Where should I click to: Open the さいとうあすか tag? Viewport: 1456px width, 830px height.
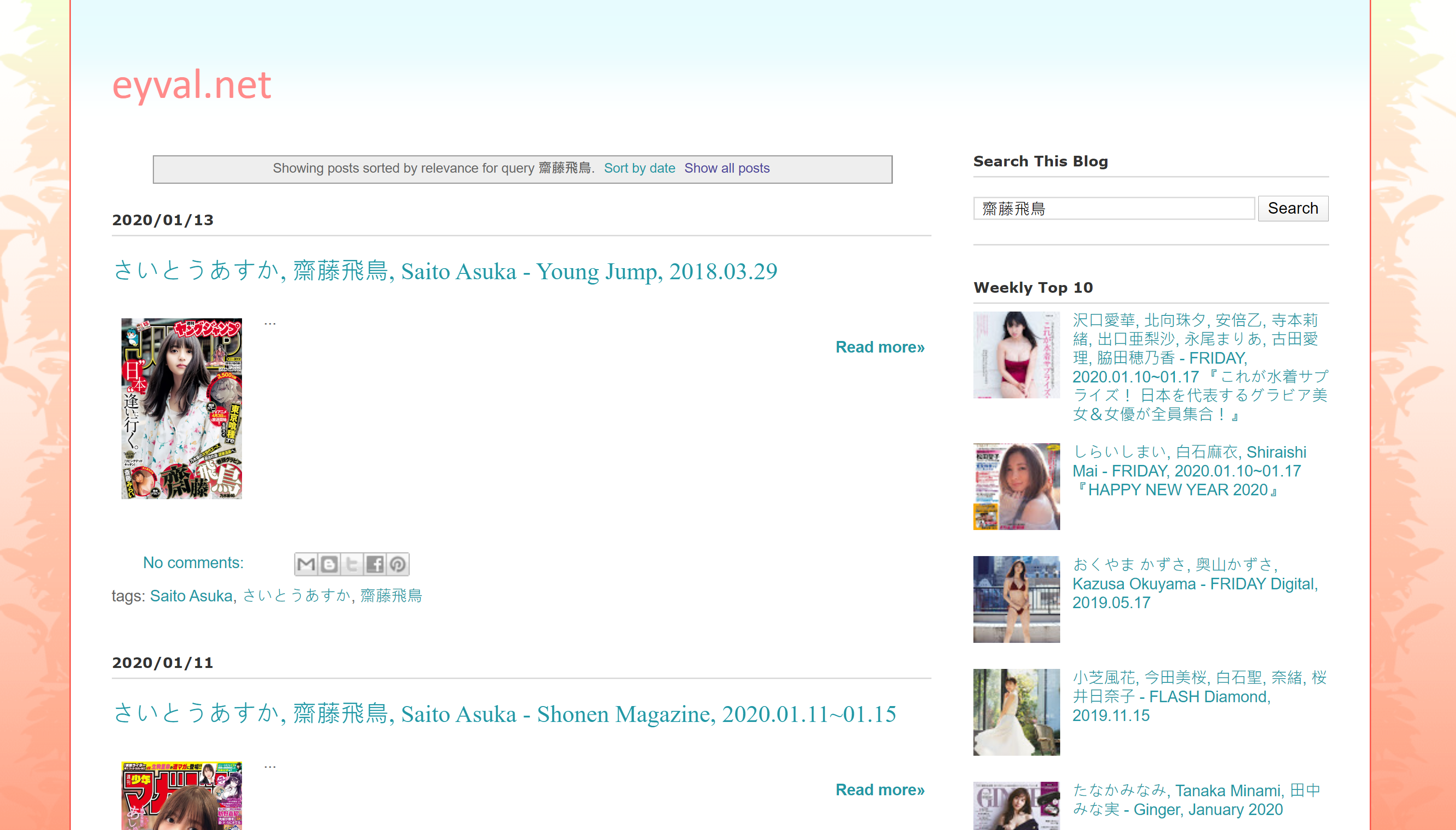coord(297,596)
